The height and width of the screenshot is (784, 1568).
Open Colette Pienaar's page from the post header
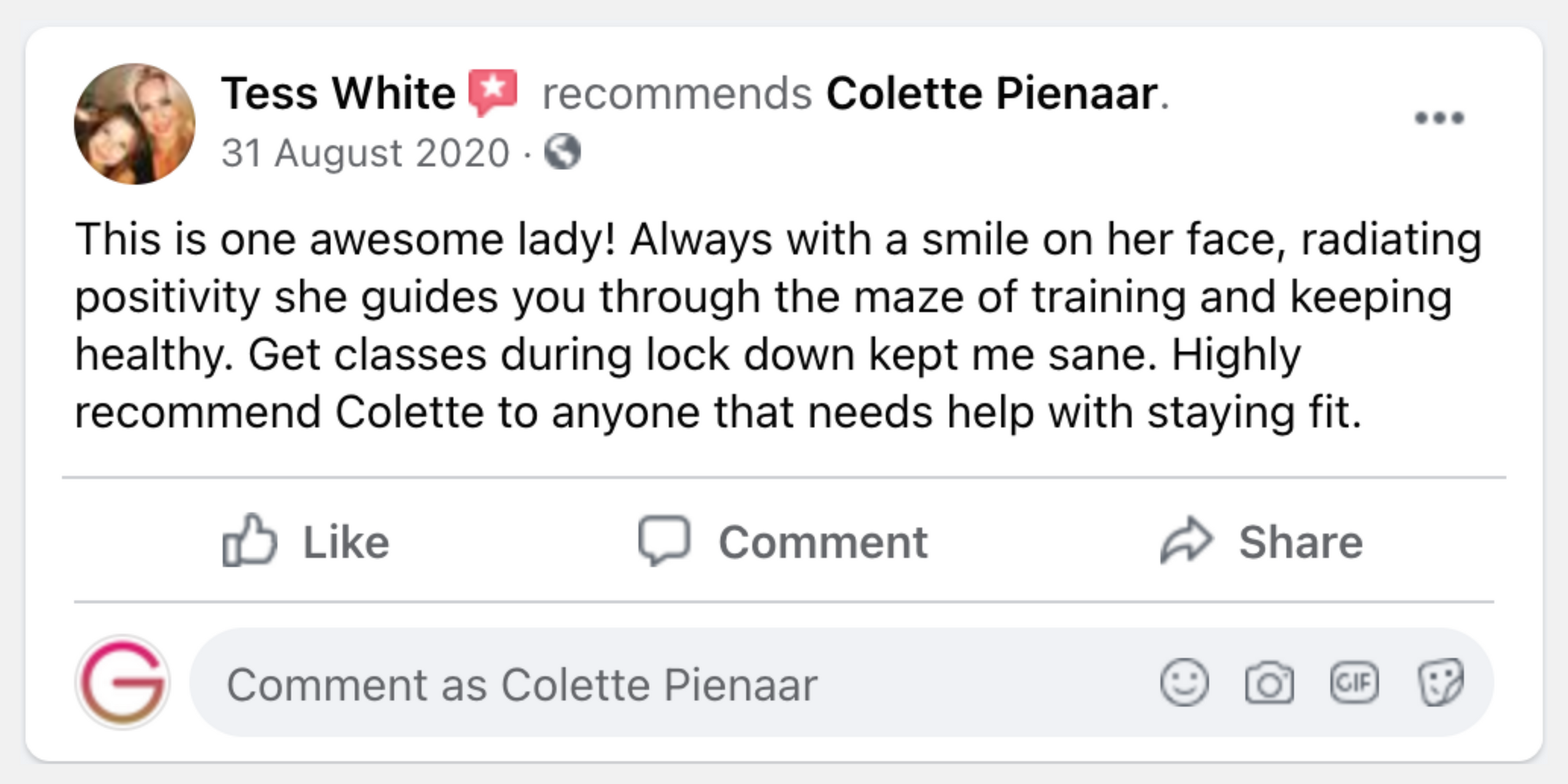[x=992, y=94]
